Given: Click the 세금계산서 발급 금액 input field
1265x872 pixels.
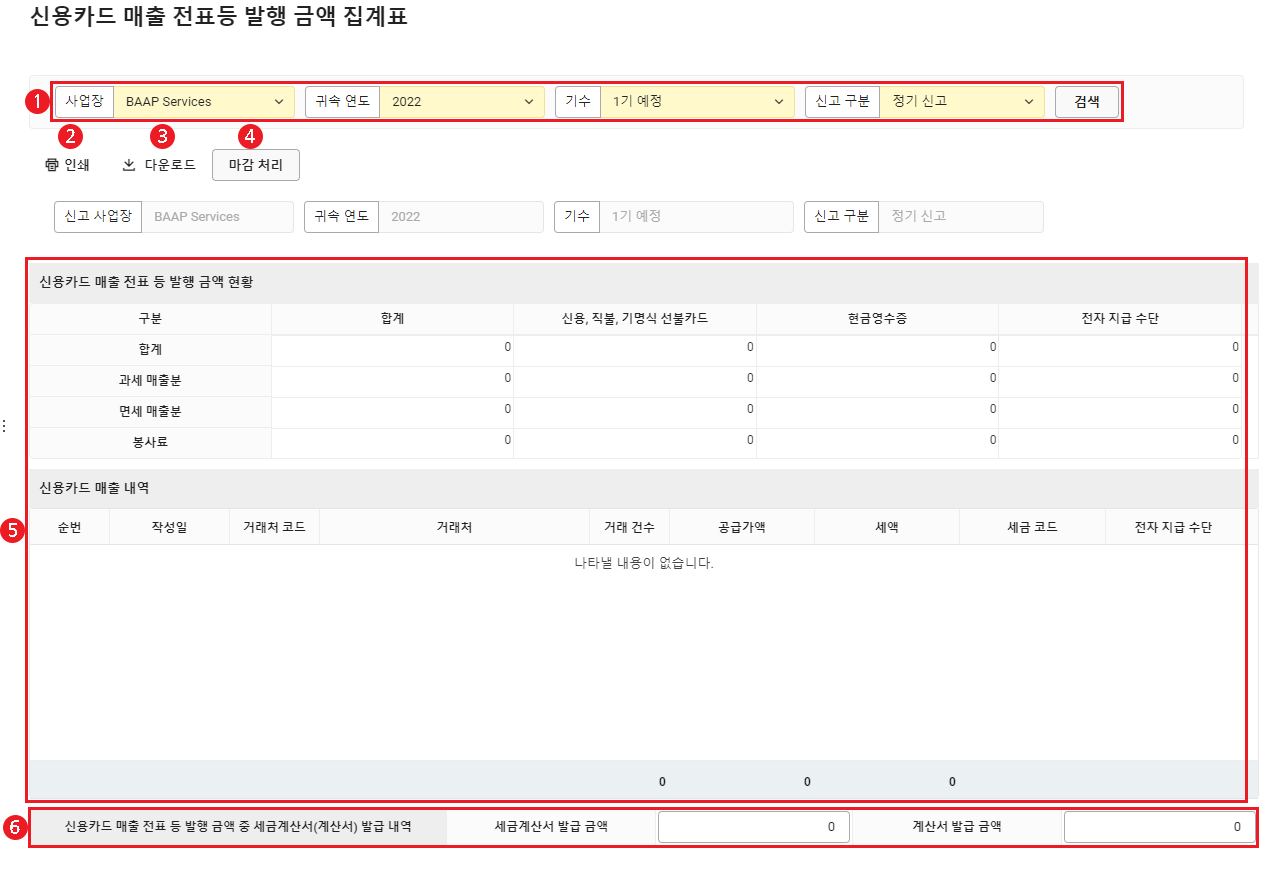Looking at the screenshot, I should (x=753, y=827).
